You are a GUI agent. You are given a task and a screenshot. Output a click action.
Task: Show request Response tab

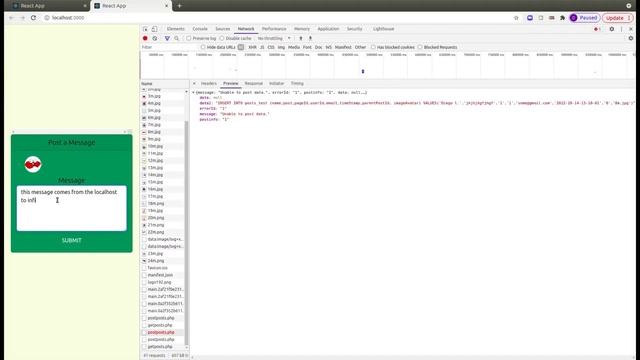(253, 84)
